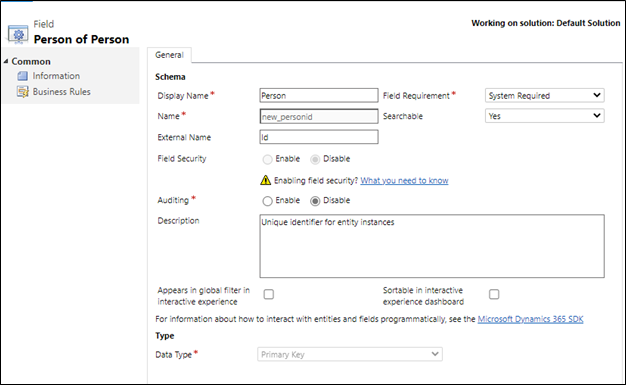Select Enable for Auditing
The image size is (626, 385).
267,201
